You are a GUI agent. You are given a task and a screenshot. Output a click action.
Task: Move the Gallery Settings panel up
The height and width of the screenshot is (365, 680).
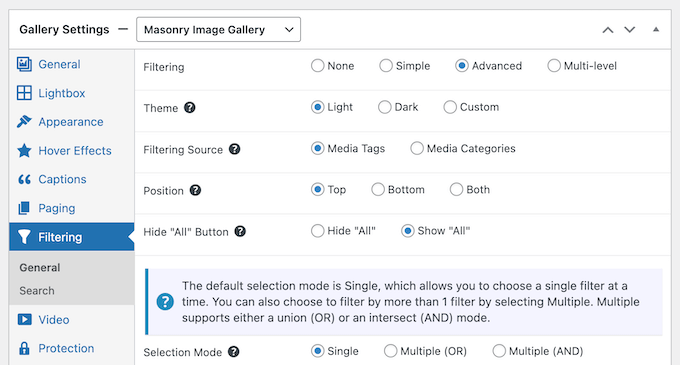click(x=608, y=30)
